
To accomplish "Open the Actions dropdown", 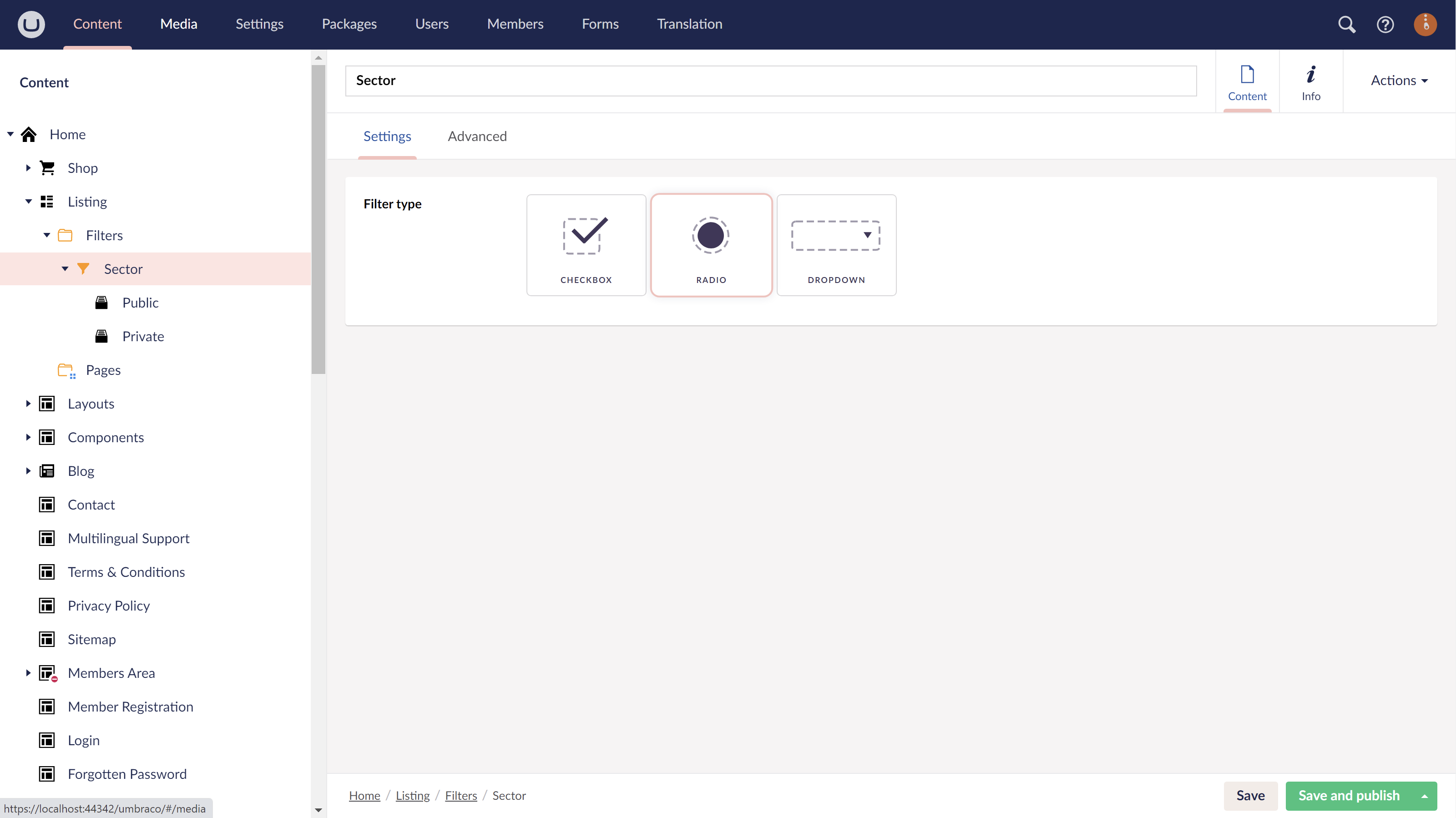I will coord(1399,80).
